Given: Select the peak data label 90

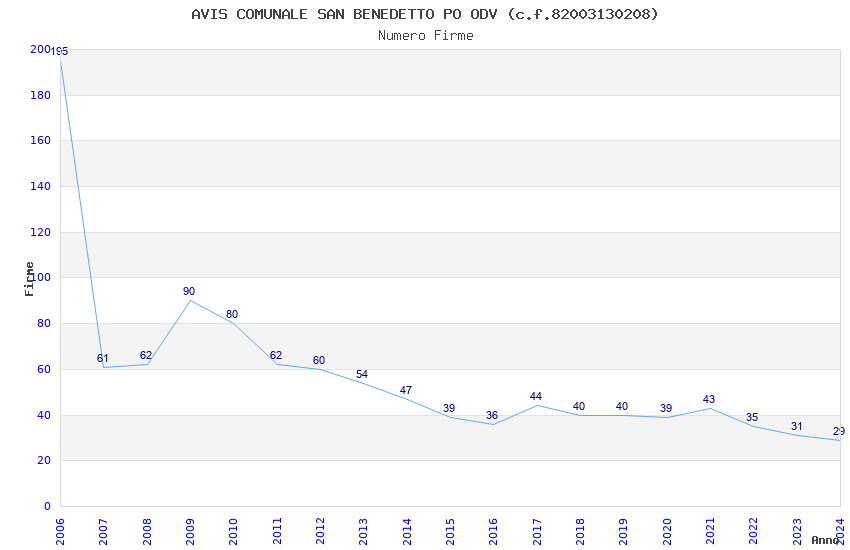Looking at the screenshot, I should tap(189, 292).
